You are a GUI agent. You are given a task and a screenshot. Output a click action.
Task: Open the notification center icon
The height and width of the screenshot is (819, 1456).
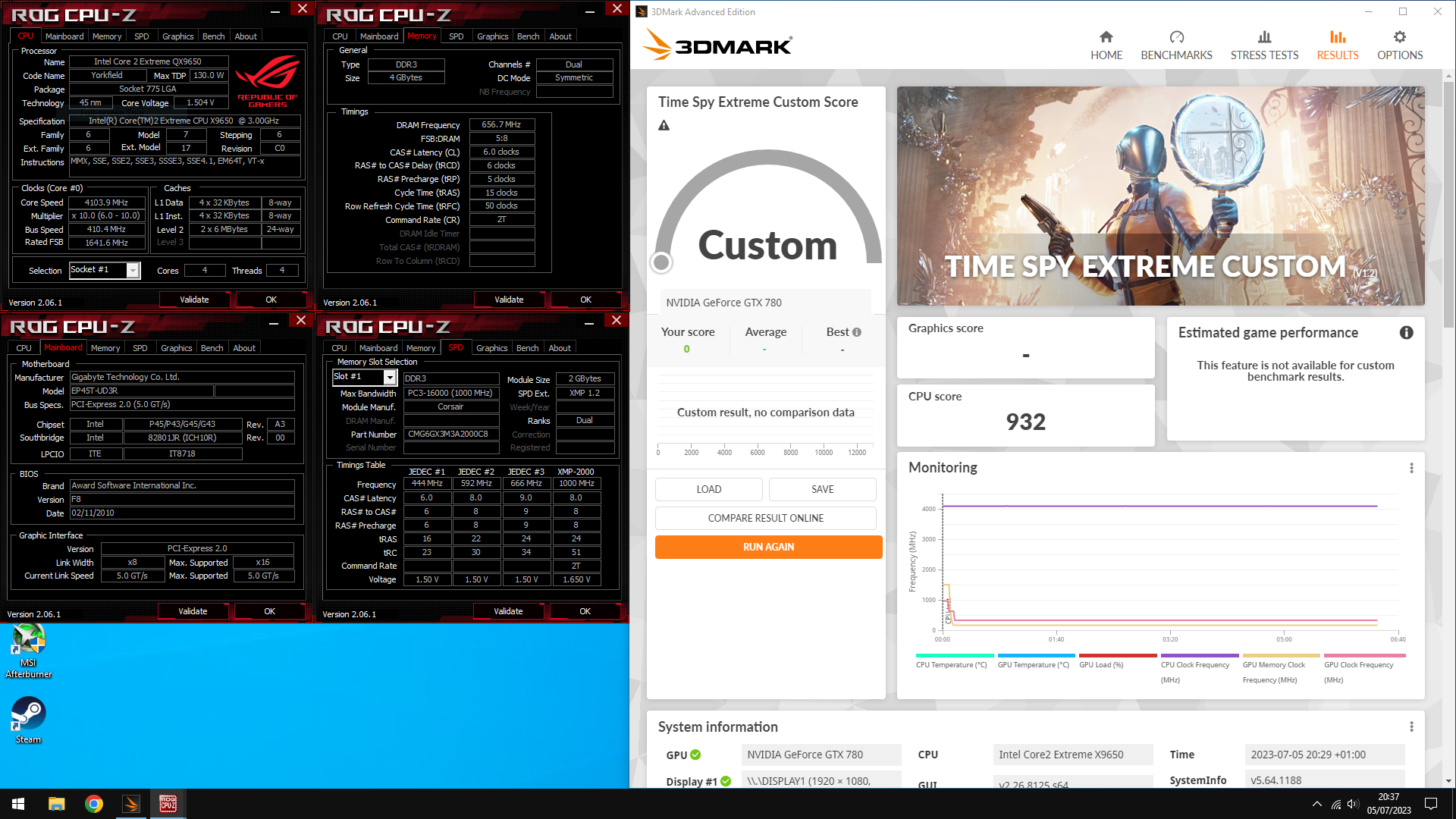point(1431,804)
